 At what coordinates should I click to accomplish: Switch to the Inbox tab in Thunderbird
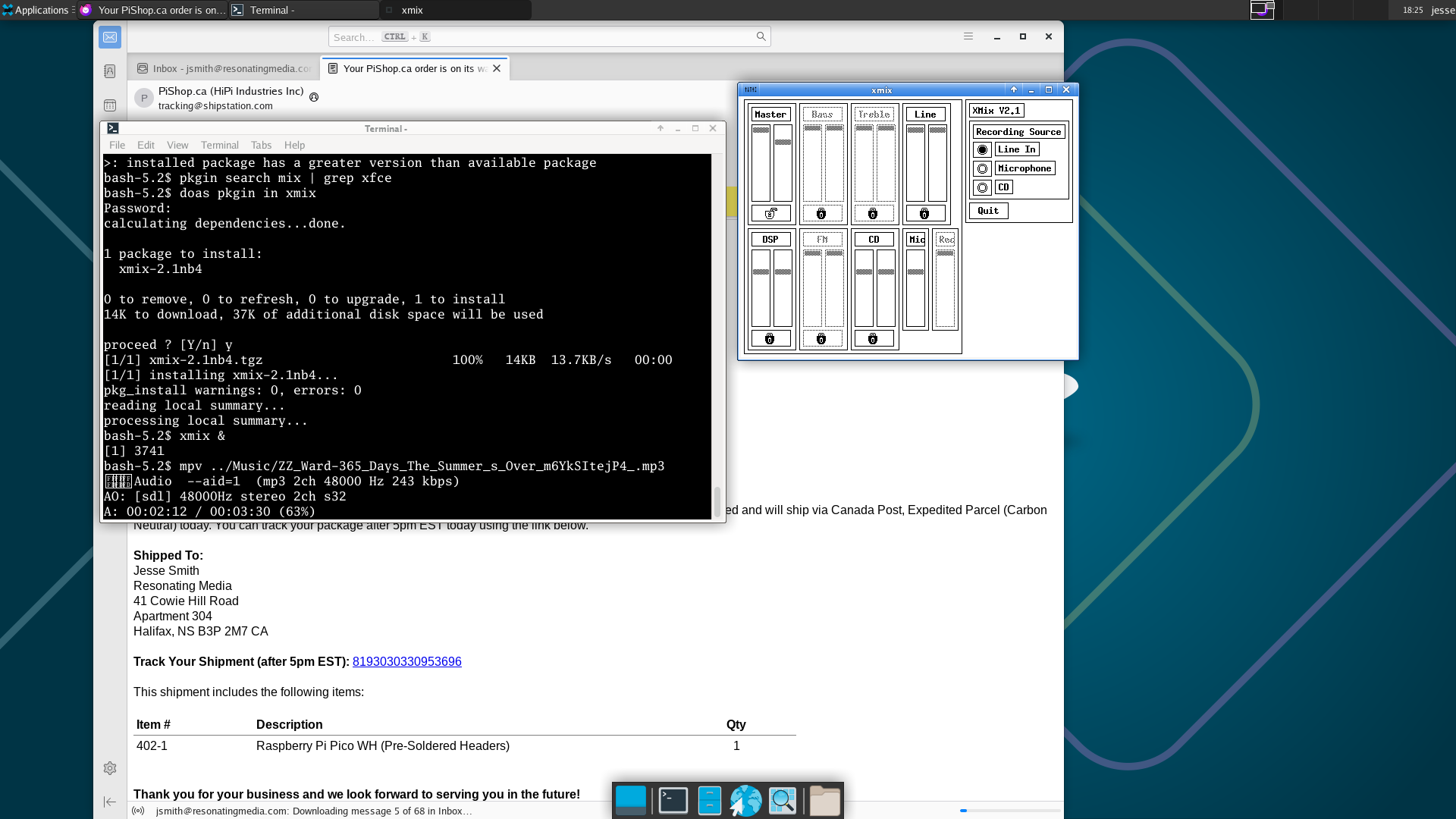(x=224, y=68)
